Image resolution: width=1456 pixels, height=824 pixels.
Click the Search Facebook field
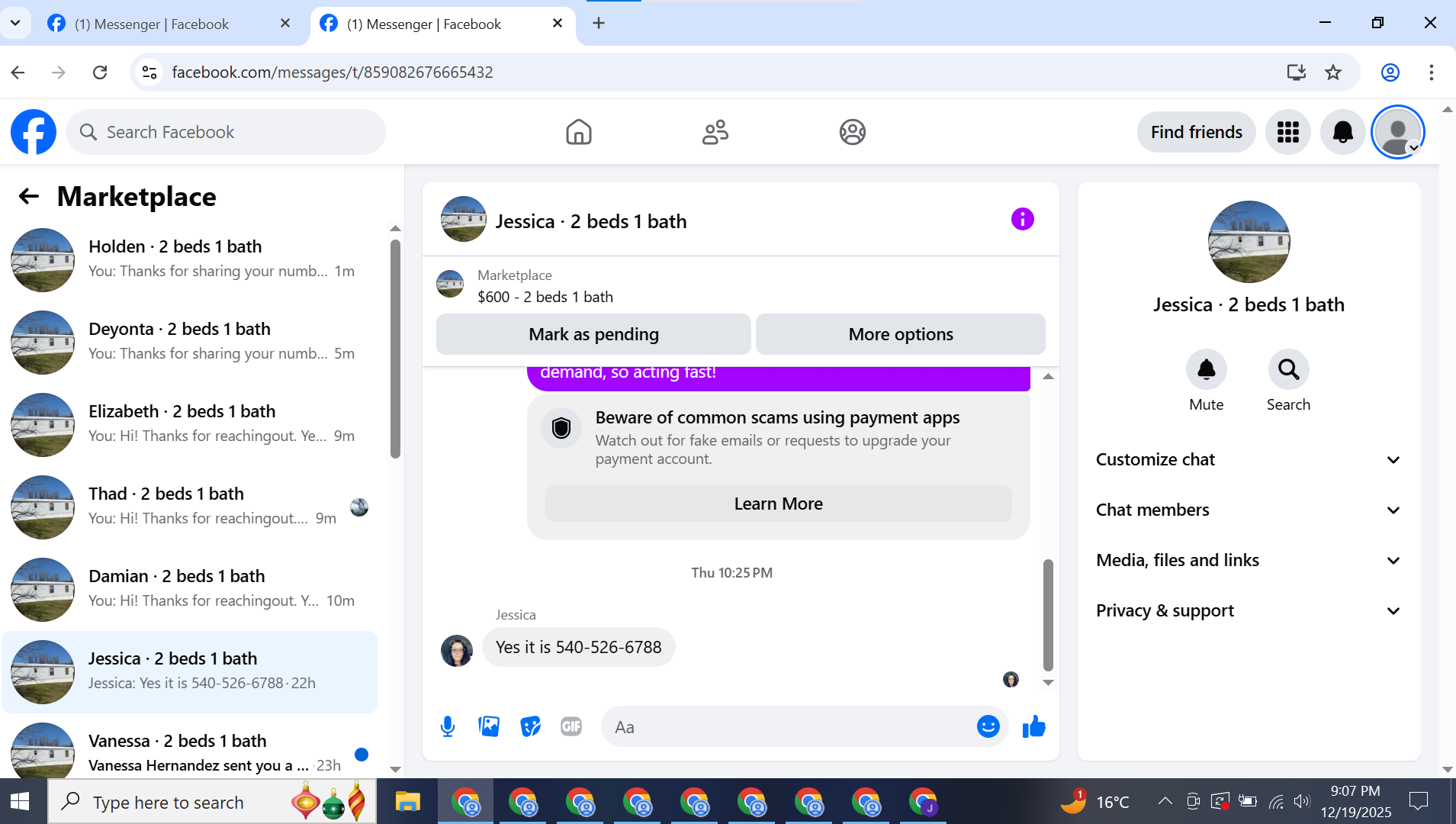[226, 132]
